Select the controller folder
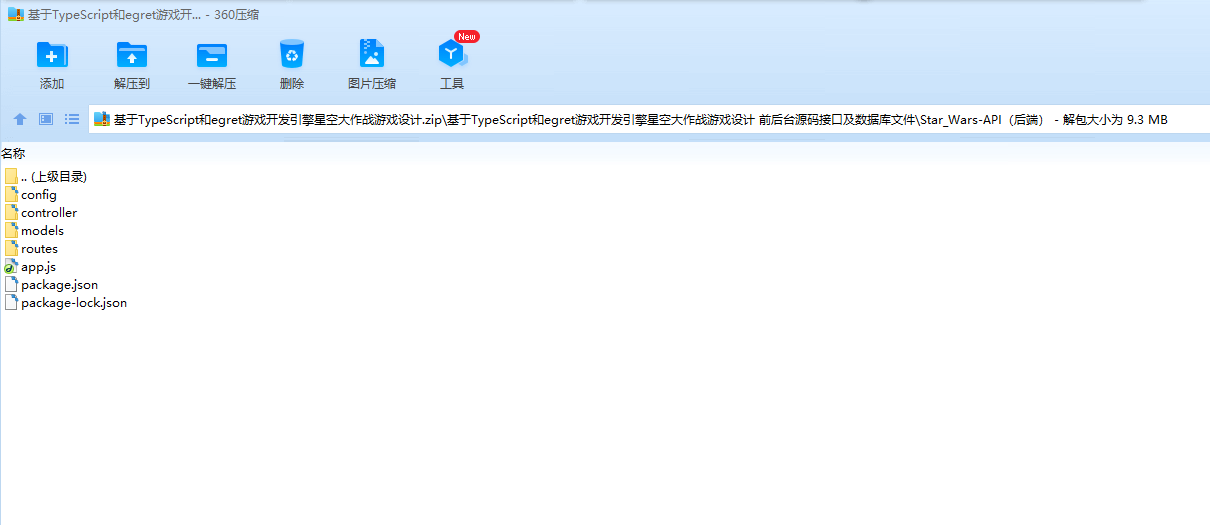Viewport: 1210px width, 525px height. click(41, 212)
